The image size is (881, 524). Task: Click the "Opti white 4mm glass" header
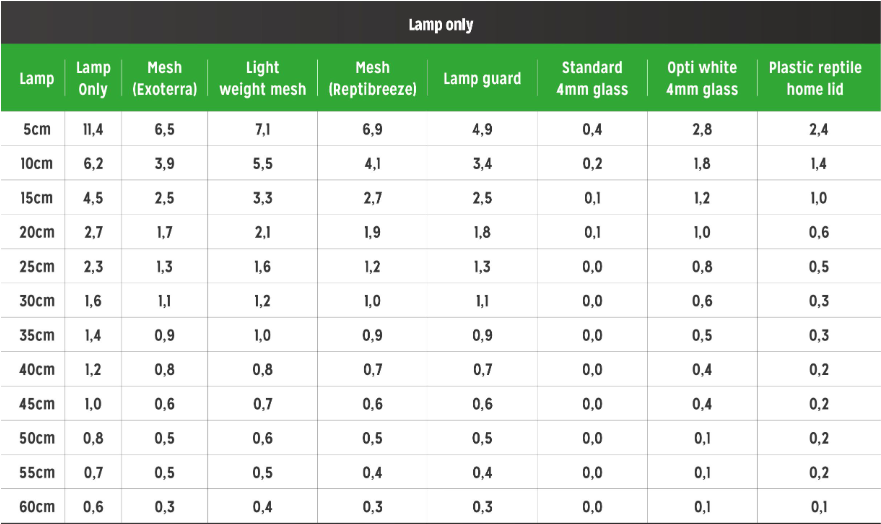[x=702, y=79]
